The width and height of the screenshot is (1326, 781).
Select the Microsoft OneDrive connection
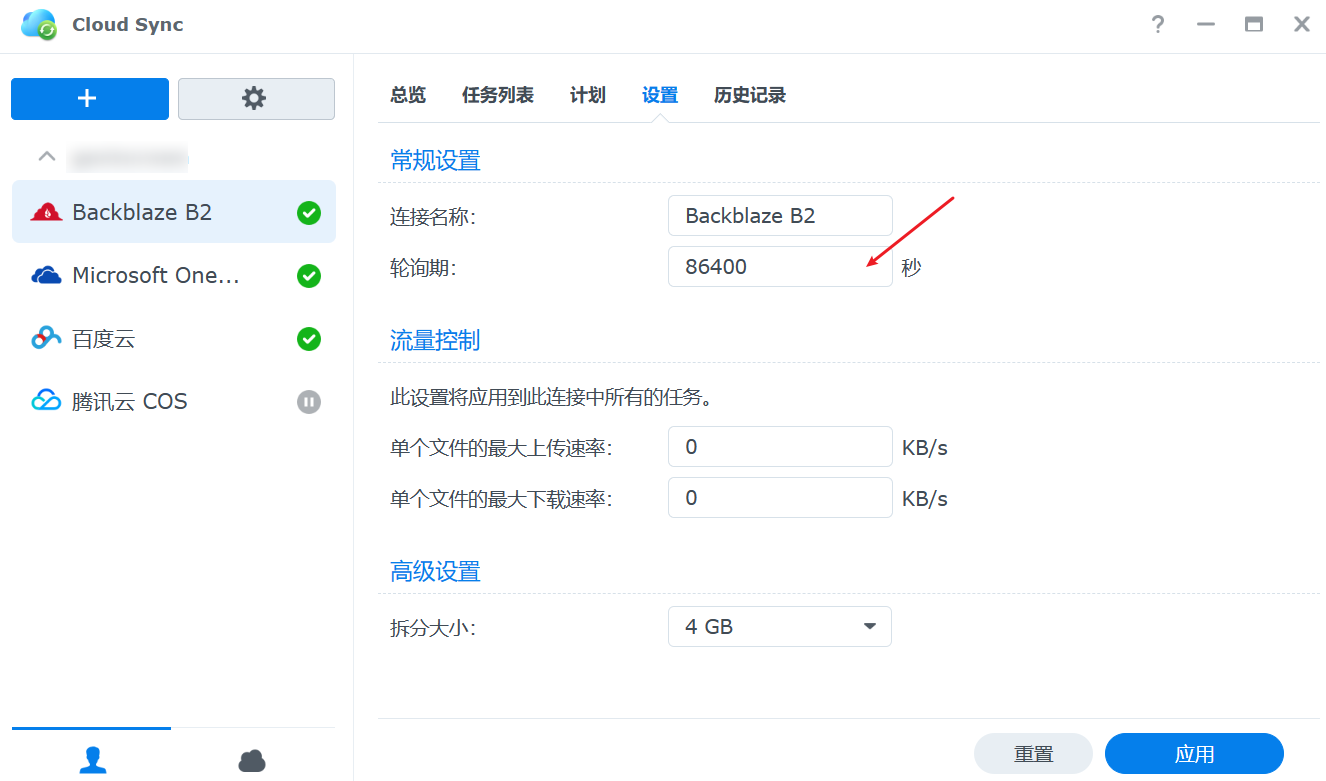pyautogui.click(x=156, y=276)
